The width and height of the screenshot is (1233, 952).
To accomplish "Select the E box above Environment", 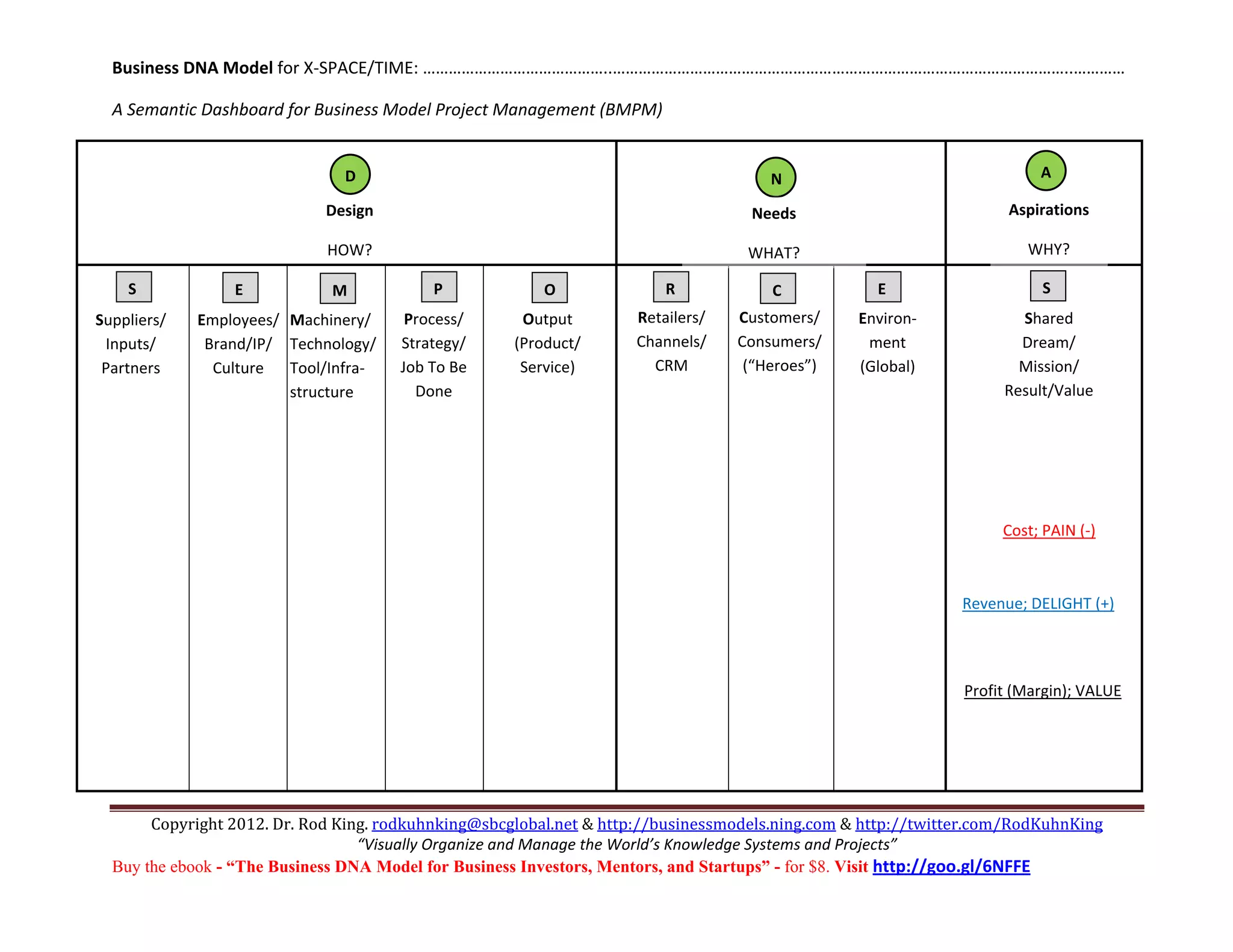I will (x=883, y=287).
